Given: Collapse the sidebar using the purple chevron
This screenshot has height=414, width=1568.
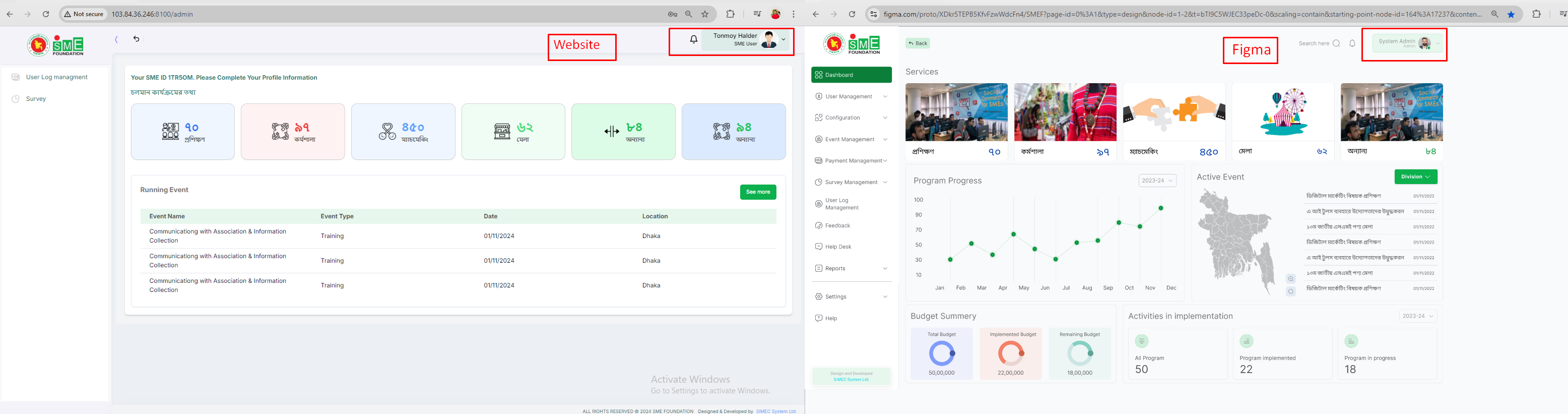Looking at the screenshot, I should point(116,39).
